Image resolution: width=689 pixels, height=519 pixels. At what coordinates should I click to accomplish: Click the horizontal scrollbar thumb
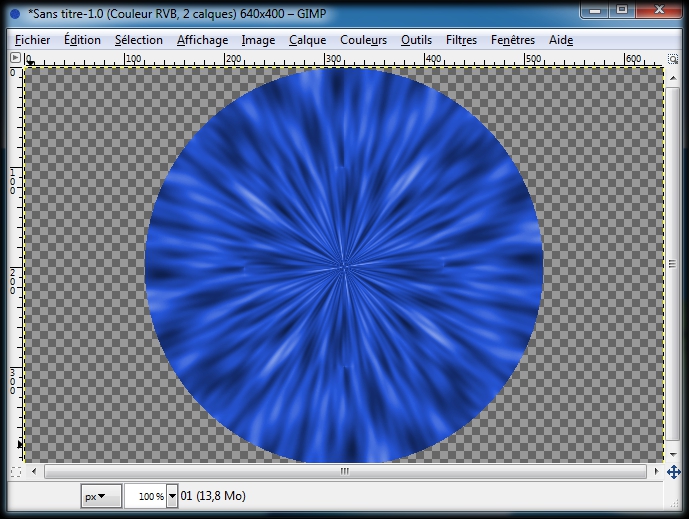tap(344, 471)
